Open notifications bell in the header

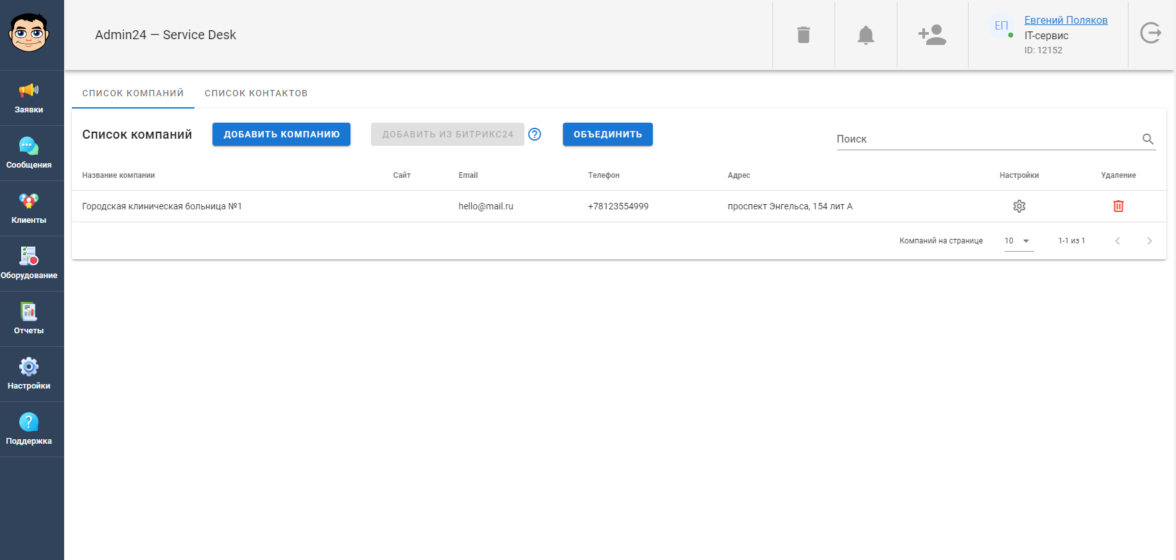[x=865, y=35]
